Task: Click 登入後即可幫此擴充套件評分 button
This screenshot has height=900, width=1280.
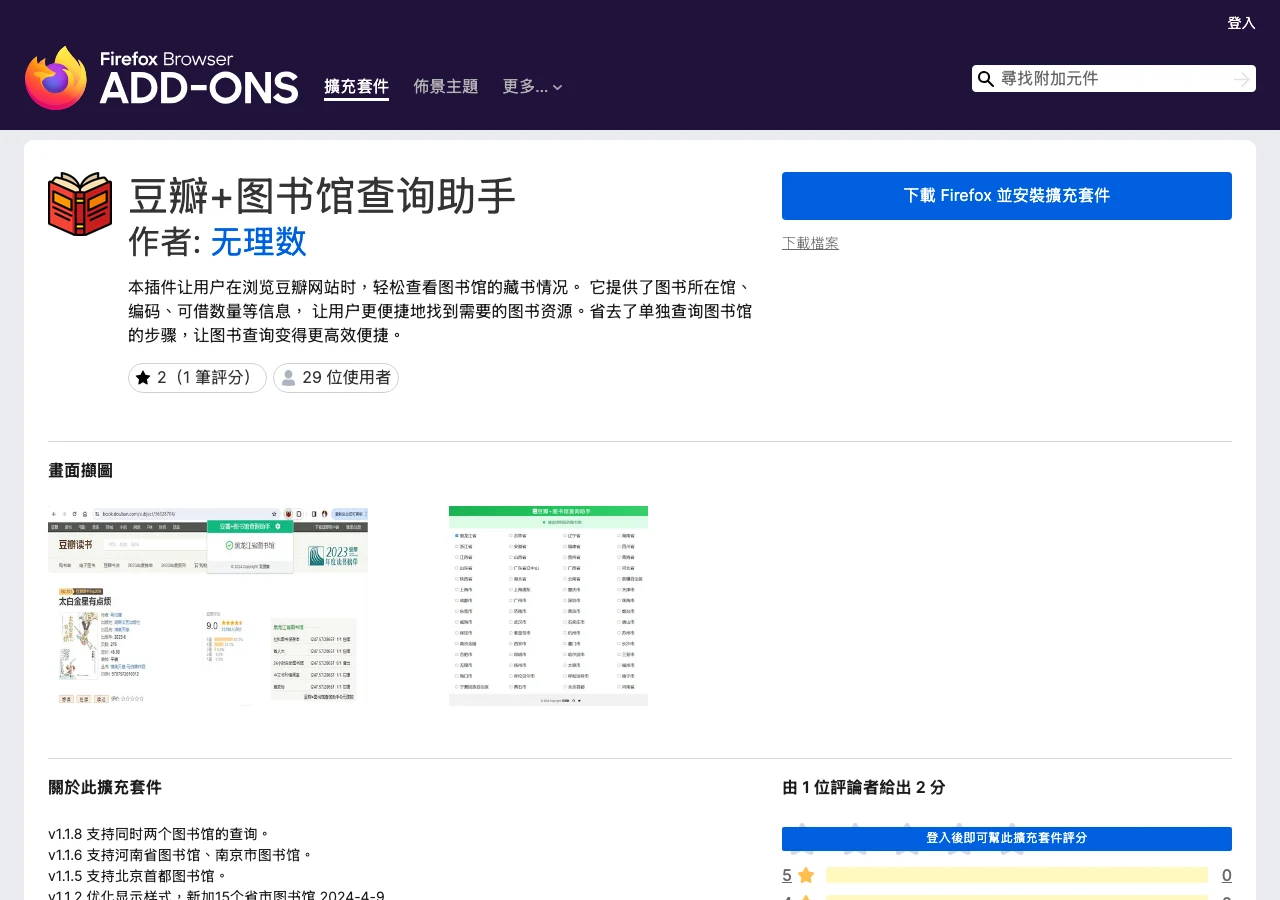Action: (1007, 839)
